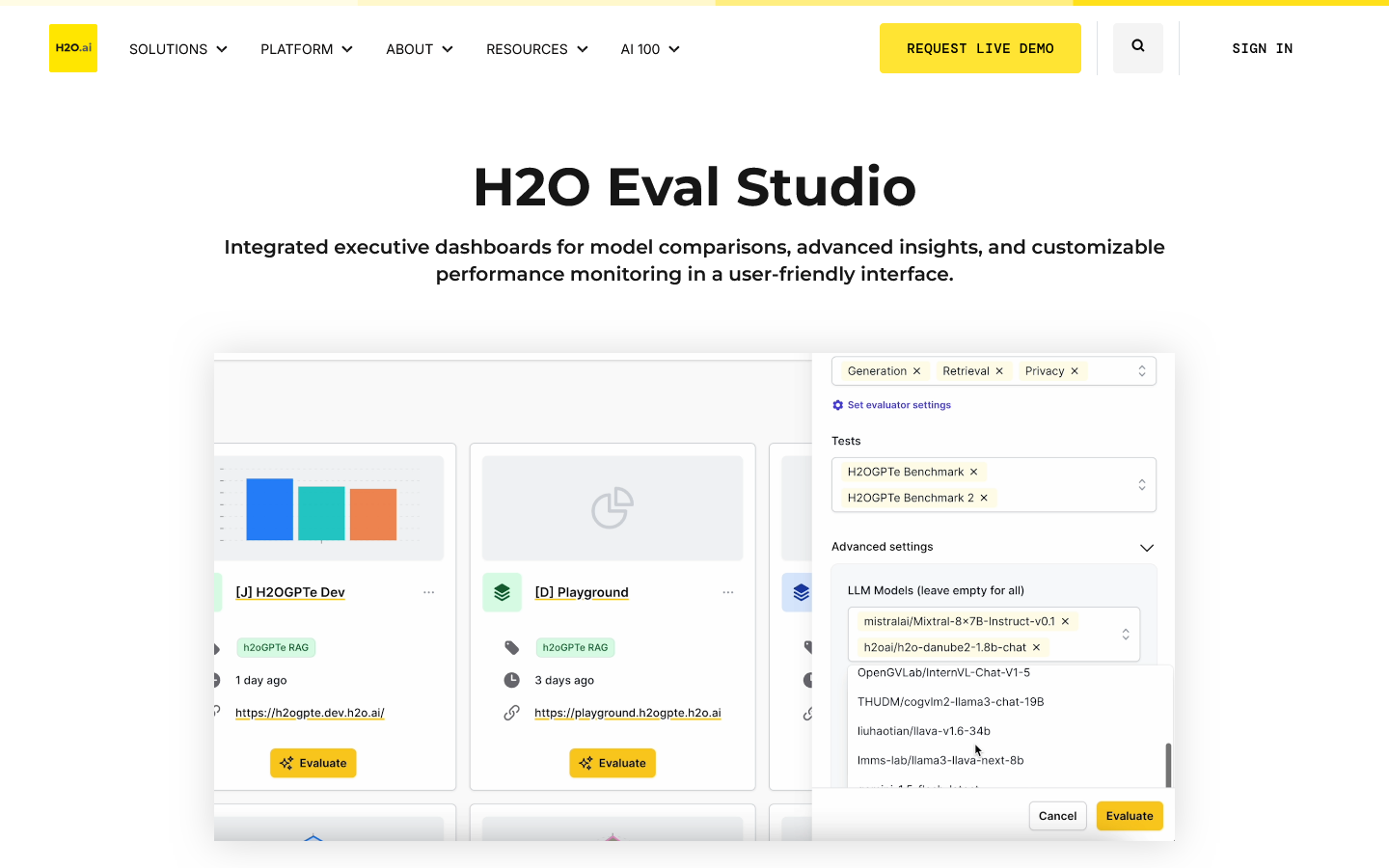The height and width of the screenshot is (868, 1389).
Task: Click the H2O.ai logo
Action: click(73, 48)
